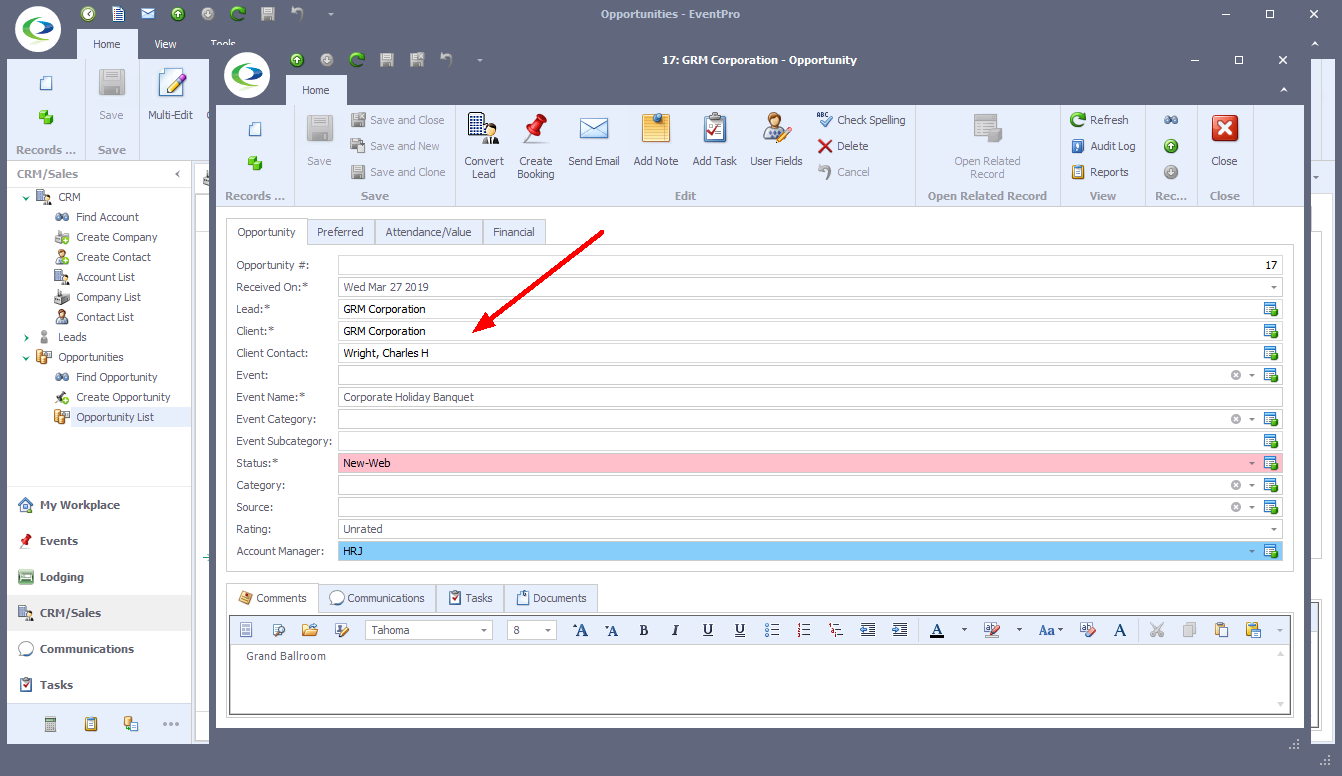Switch to the Preferred tab
The height and width of the screenshot is (776, 1342).
340,232
